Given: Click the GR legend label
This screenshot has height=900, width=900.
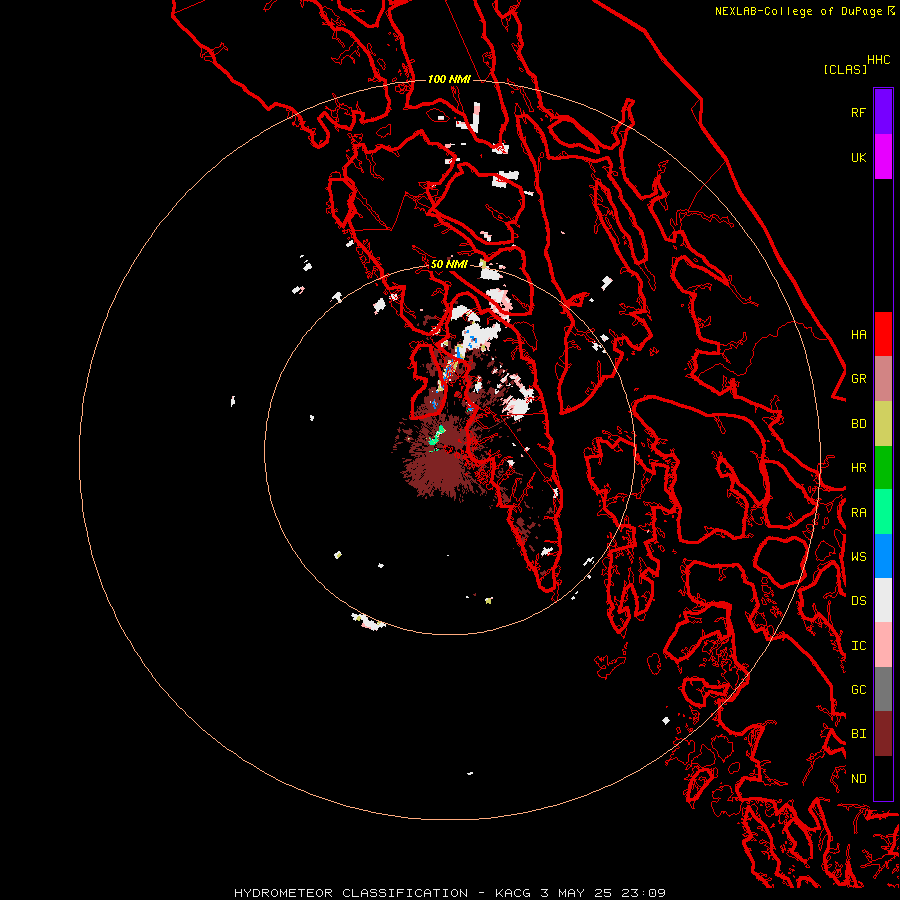Looking at the screenshot, I should coord(858,379).
